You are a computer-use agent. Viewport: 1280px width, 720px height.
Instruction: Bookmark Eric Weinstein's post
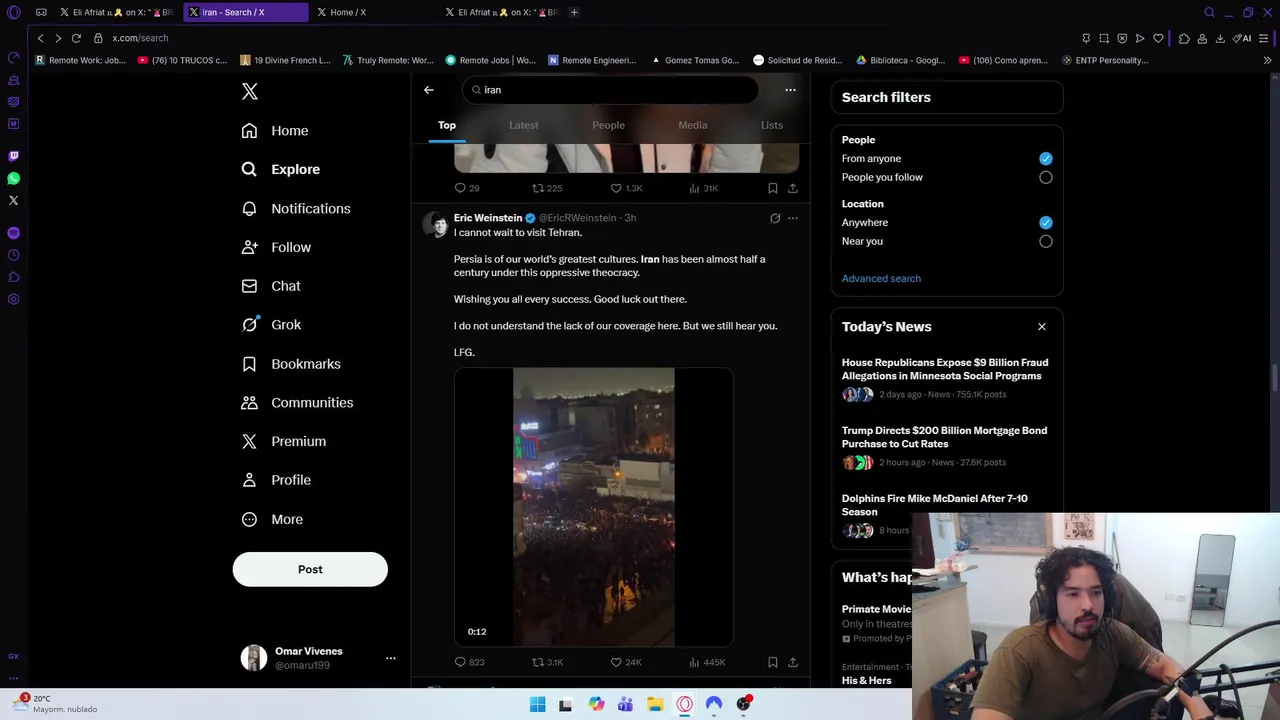773,662
